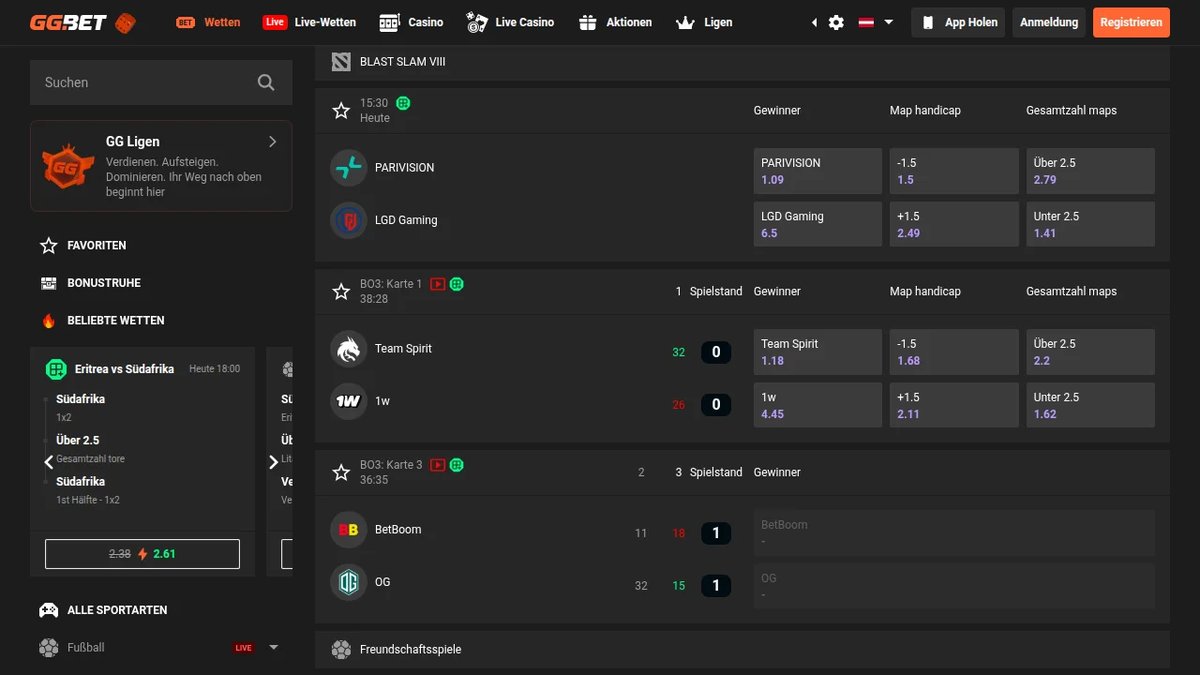Open Casino tab
The image size is (1200, 675).
[411, 22]
